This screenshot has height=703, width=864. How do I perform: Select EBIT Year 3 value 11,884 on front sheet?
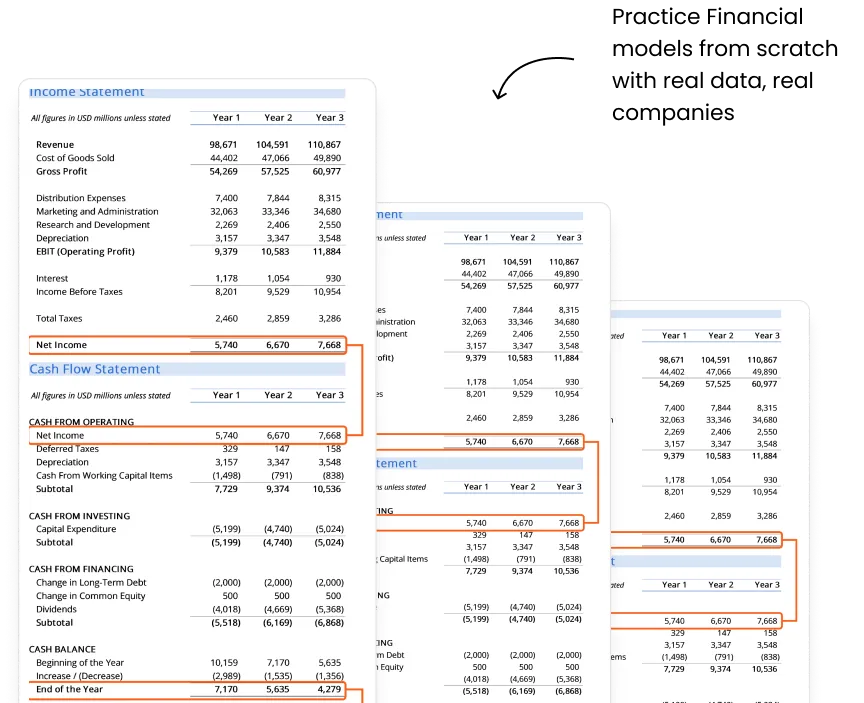327,251
